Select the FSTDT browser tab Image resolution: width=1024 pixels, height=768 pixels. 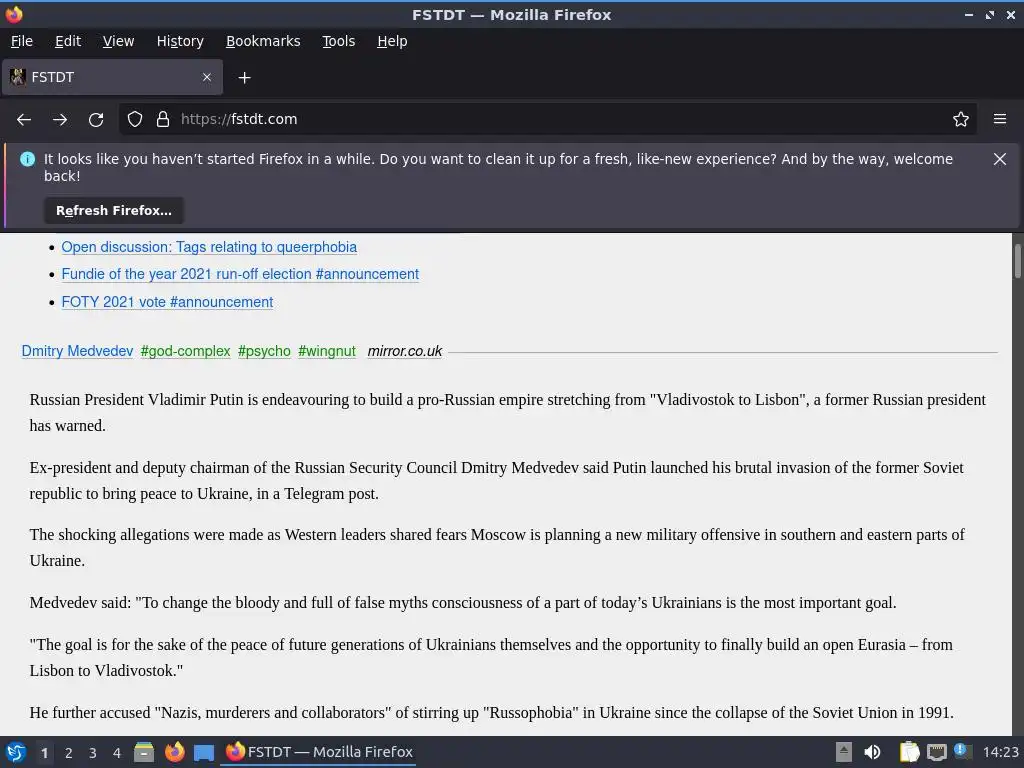112,77
